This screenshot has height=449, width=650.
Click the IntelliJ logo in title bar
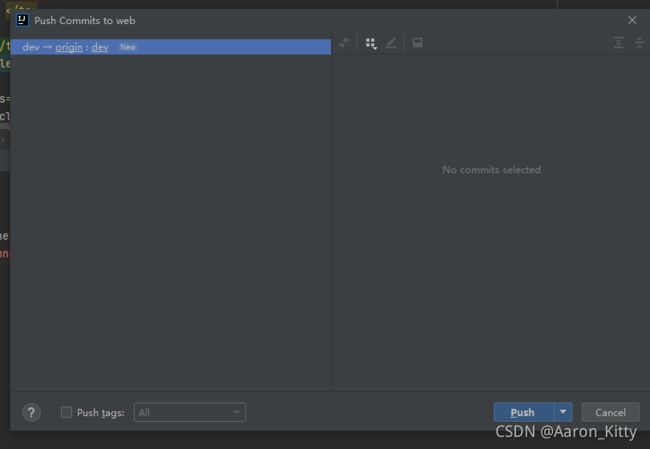22,20
